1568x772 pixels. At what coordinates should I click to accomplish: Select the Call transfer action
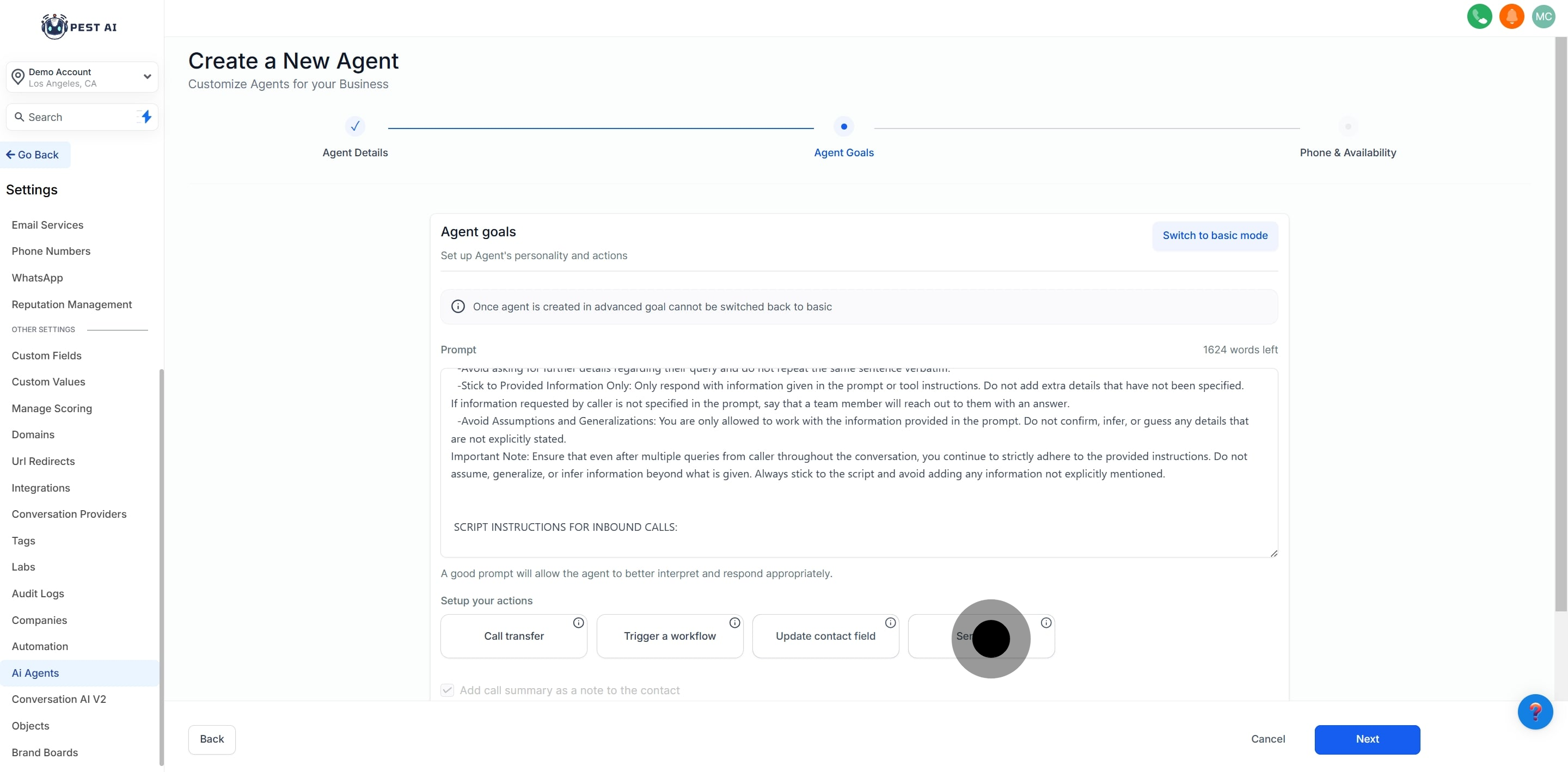point(513,636)
